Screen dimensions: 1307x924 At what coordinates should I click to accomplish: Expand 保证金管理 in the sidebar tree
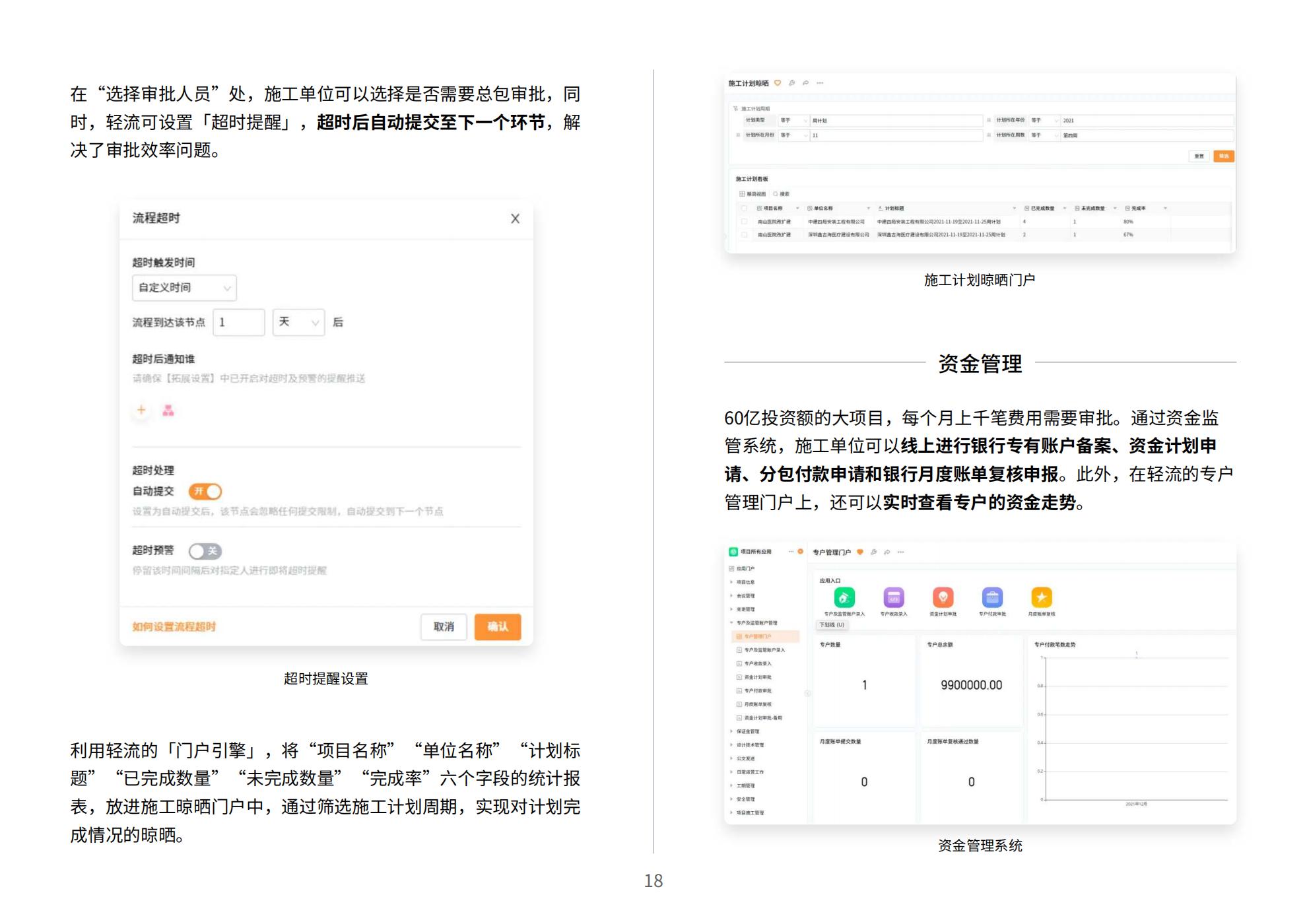pos(731,731)
